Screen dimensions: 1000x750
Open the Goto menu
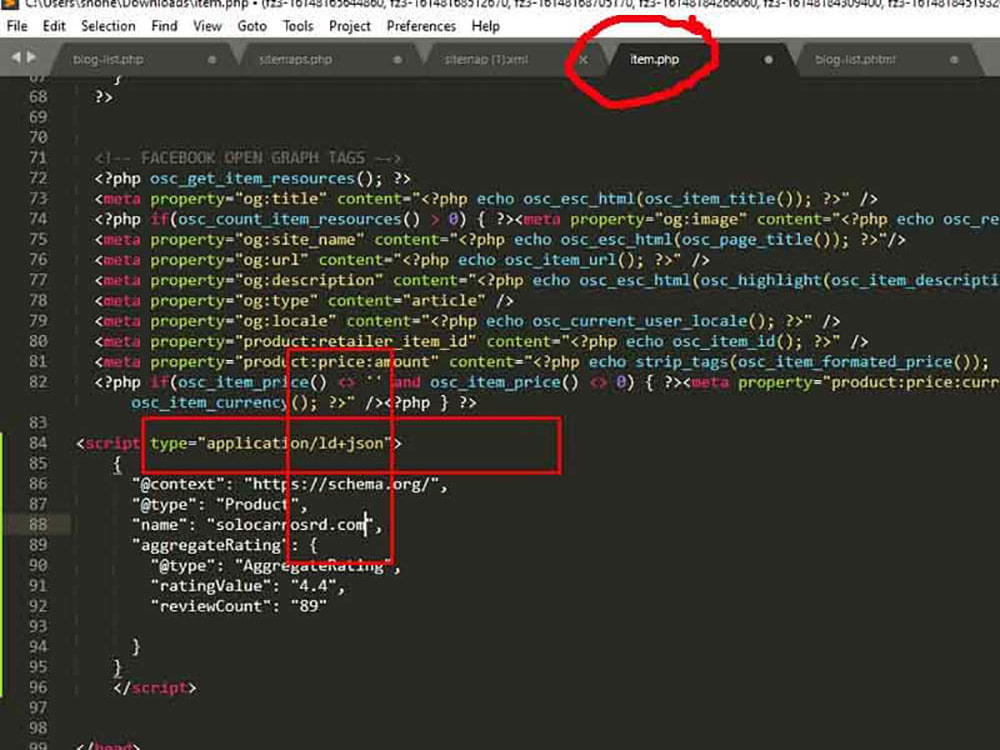tap(252, 26)
